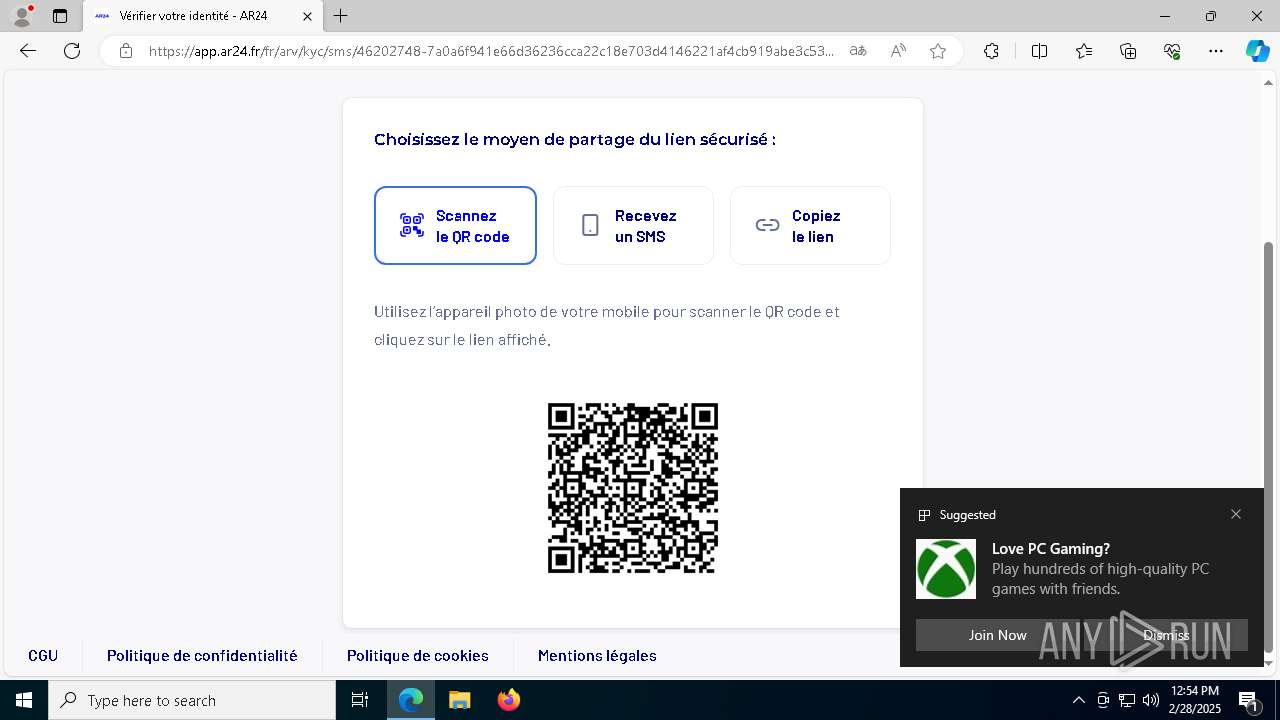Open network status tray icon

[x=1127, y=700]
